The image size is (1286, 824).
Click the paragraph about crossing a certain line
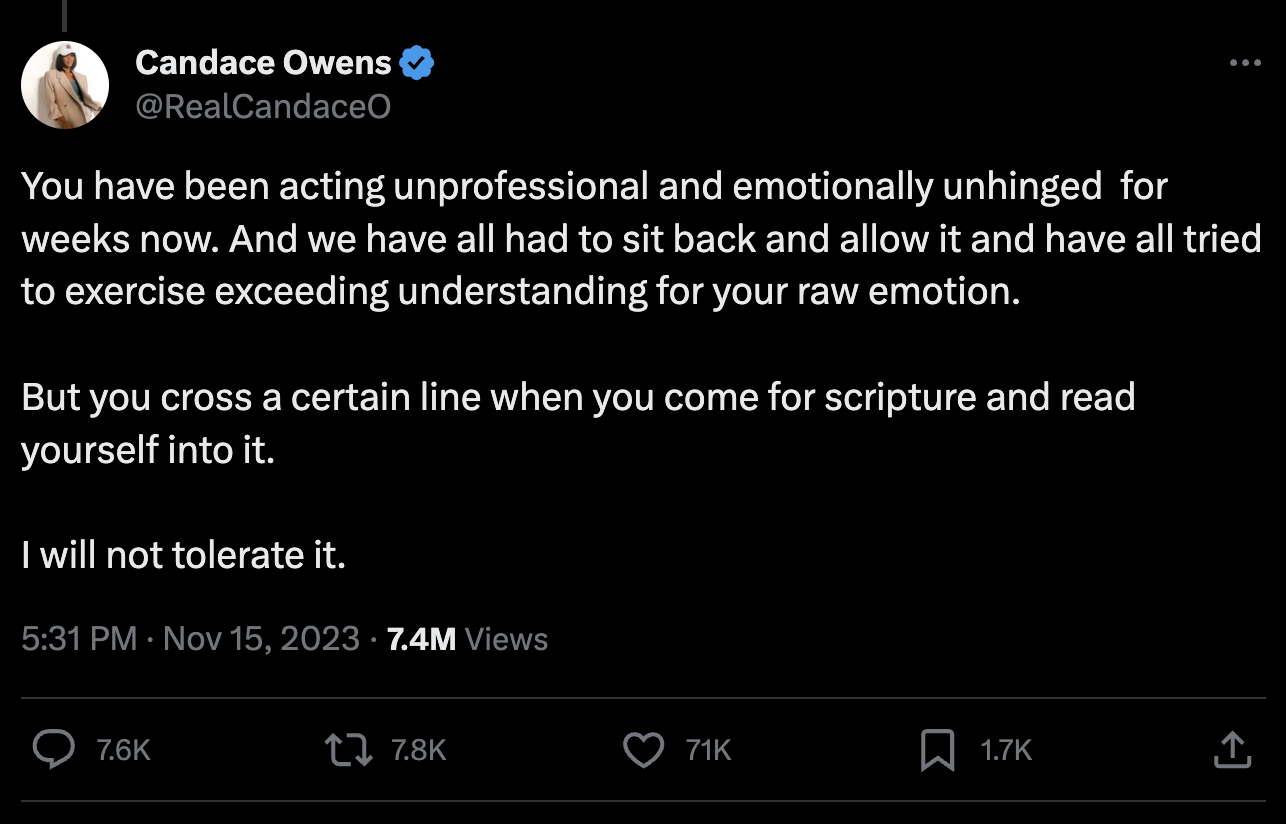coord(578,423)
